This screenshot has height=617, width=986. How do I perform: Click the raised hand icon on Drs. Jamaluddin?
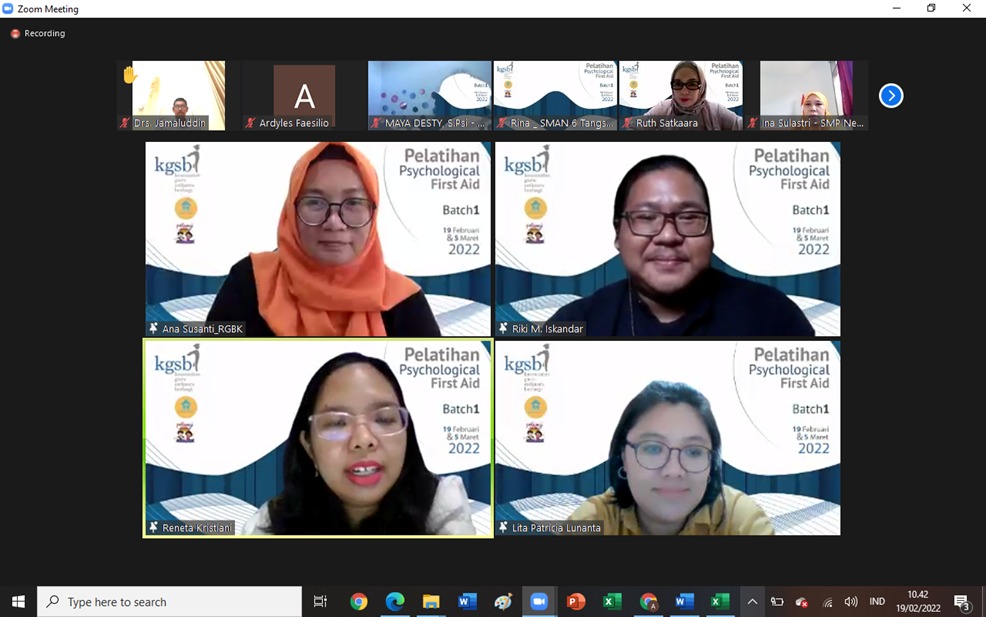point(129,74)
